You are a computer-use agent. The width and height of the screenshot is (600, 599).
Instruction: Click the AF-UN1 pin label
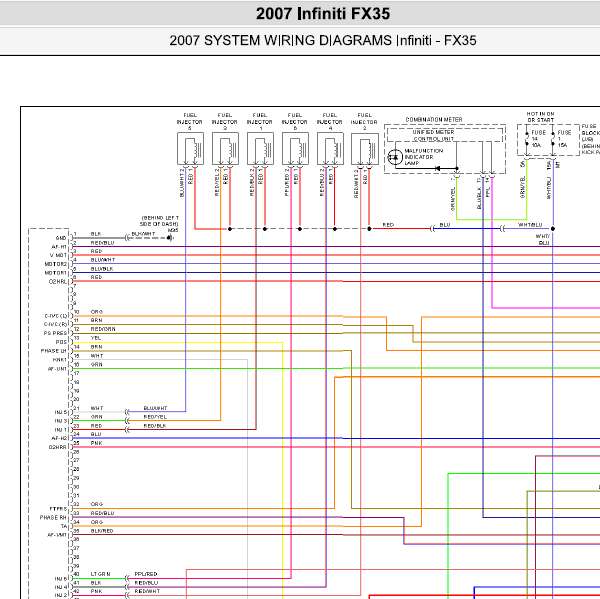click(57, 369)
